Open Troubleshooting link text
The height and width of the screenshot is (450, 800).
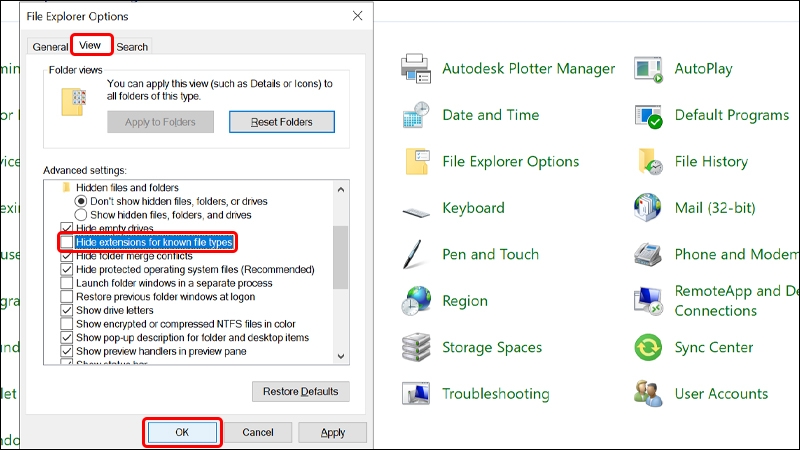tap(496, 394)
